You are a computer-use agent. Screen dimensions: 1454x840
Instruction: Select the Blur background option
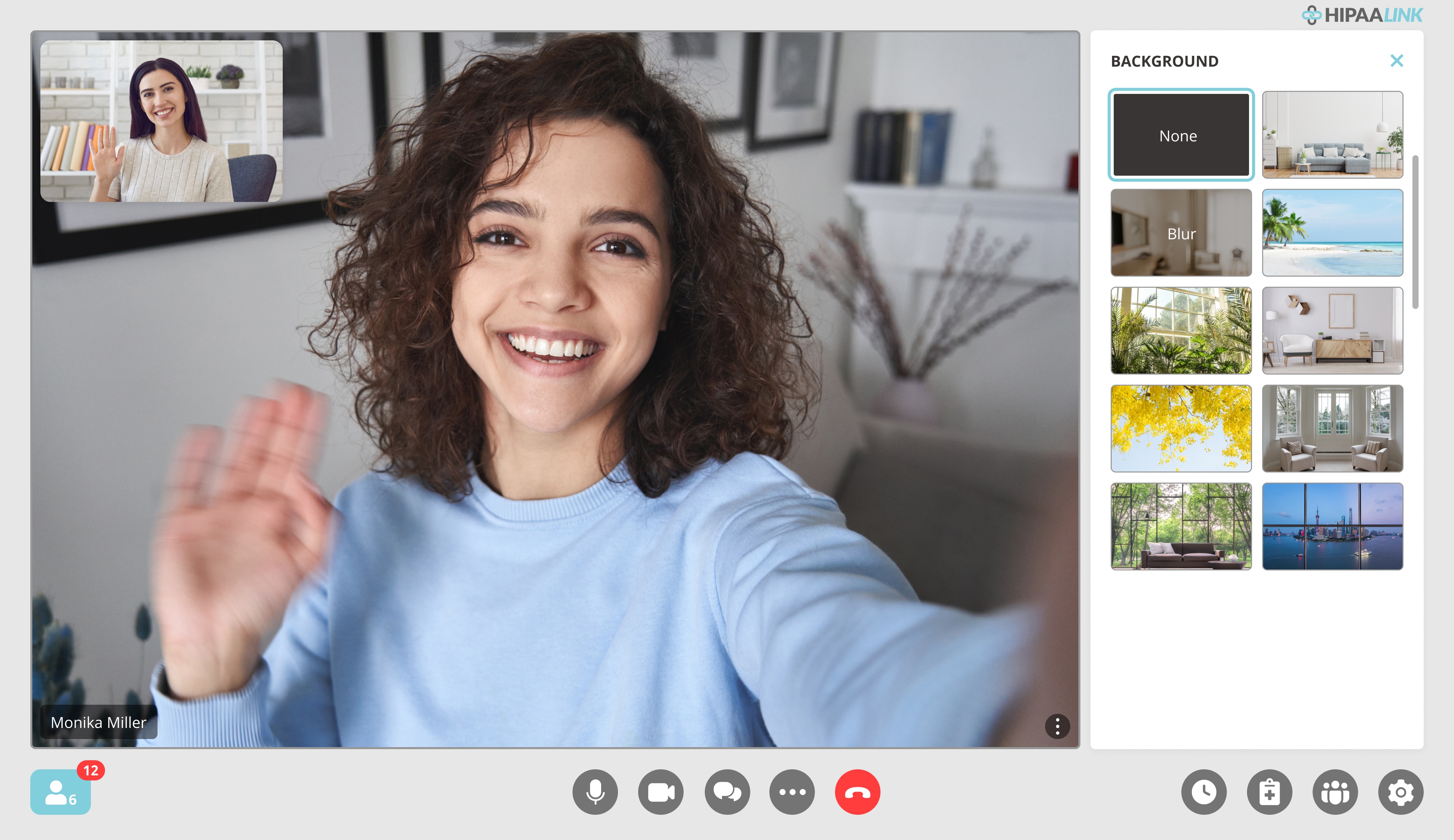tap(1181, 233)
